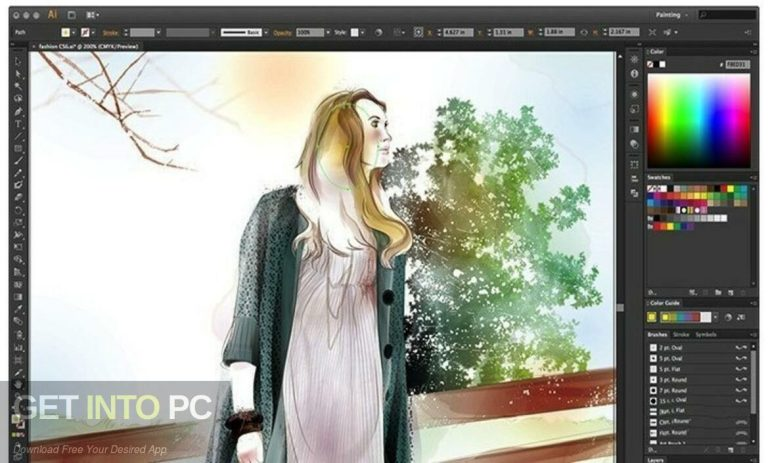Open the Basic brush definition dropdown
This screenshot has height=463, width=768.
pyautogui.click(x=266, y=32)
